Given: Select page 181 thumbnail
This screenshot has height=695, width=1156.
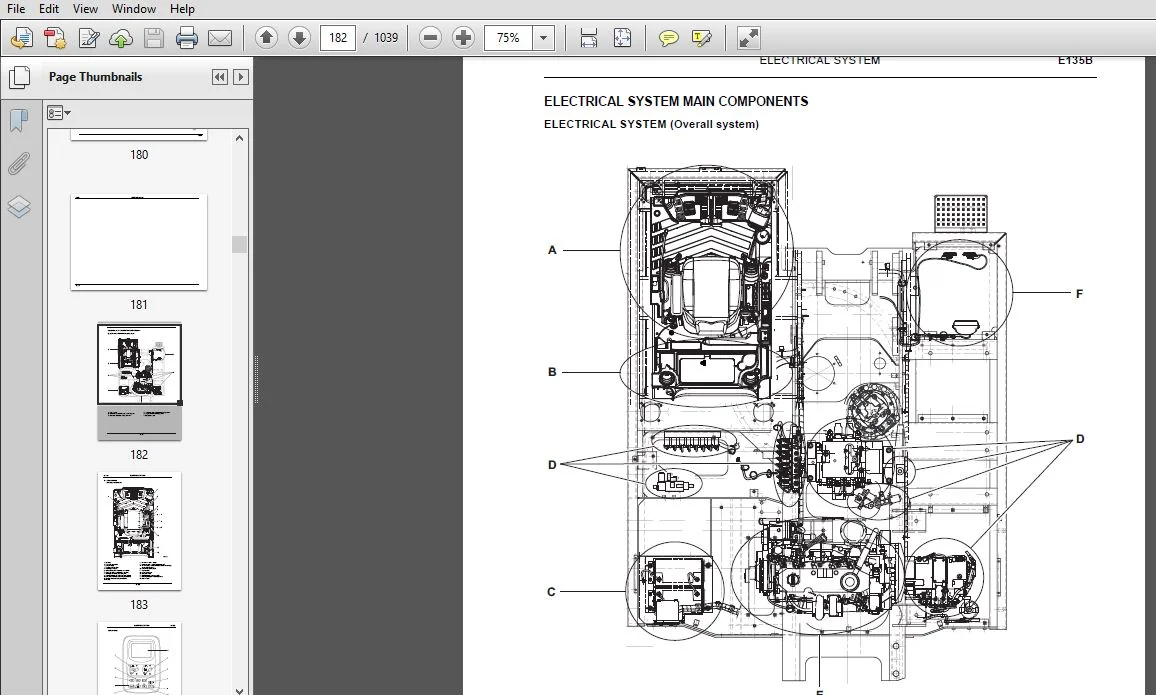Looking at the screenshot, I should point(139,242).
